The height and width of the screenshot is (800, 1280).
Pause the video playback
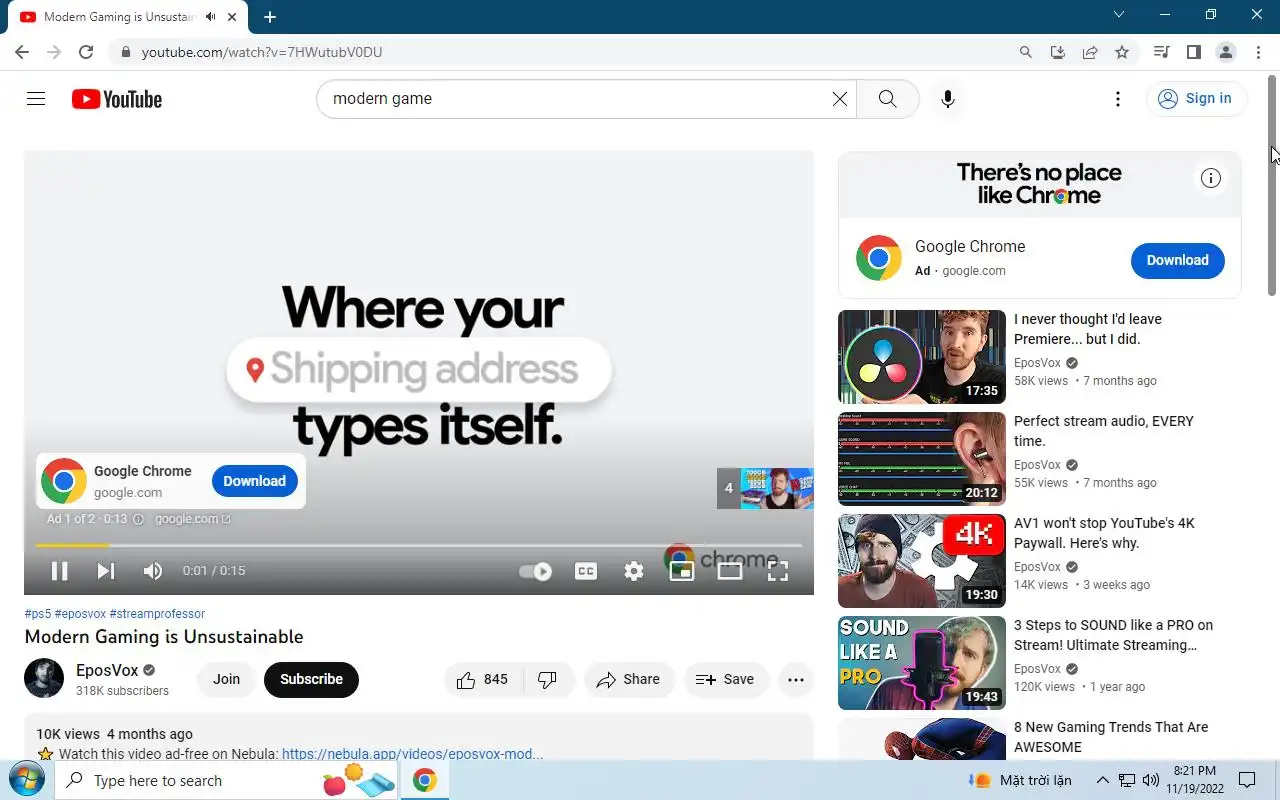click(60, 571)
